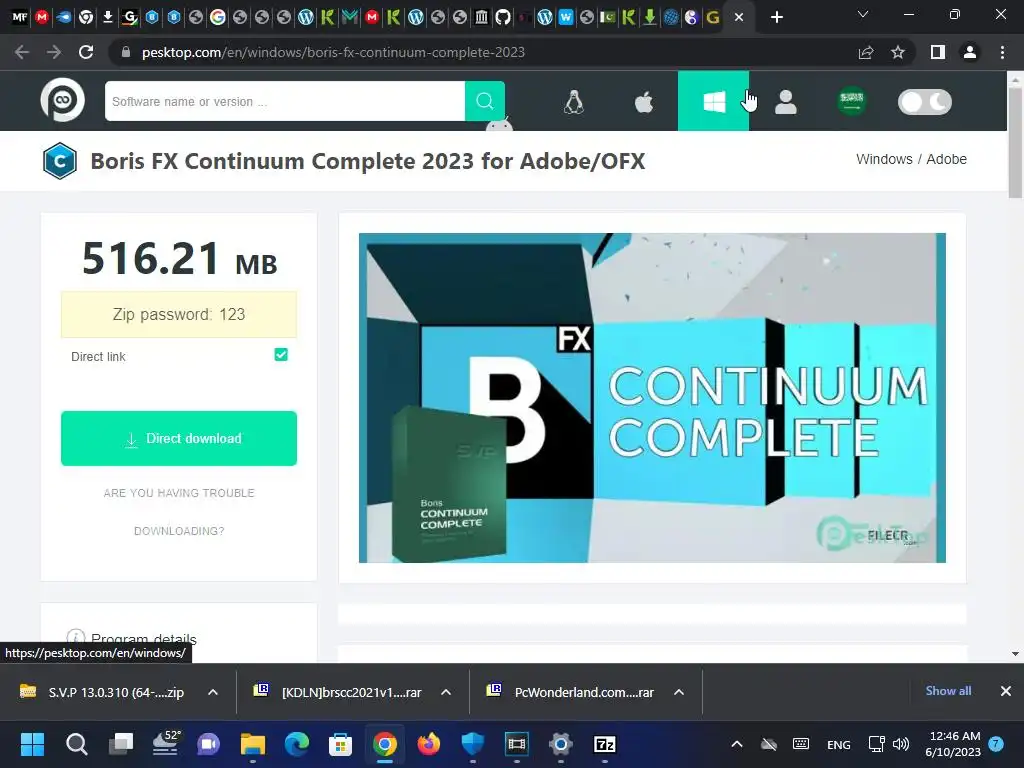This screenshot has height=768, width=1024.
Task: Expand the tab search dropdown
Action: (x=863, y=14)
